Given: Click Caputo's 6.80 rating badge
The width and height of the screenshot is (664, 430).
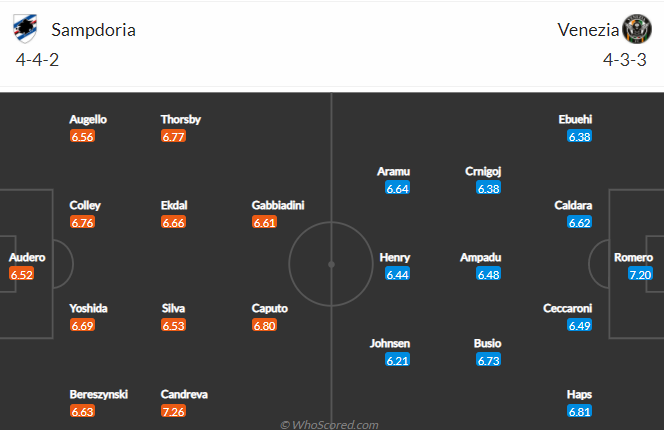Looking at the screenshot, I should 265,325.
